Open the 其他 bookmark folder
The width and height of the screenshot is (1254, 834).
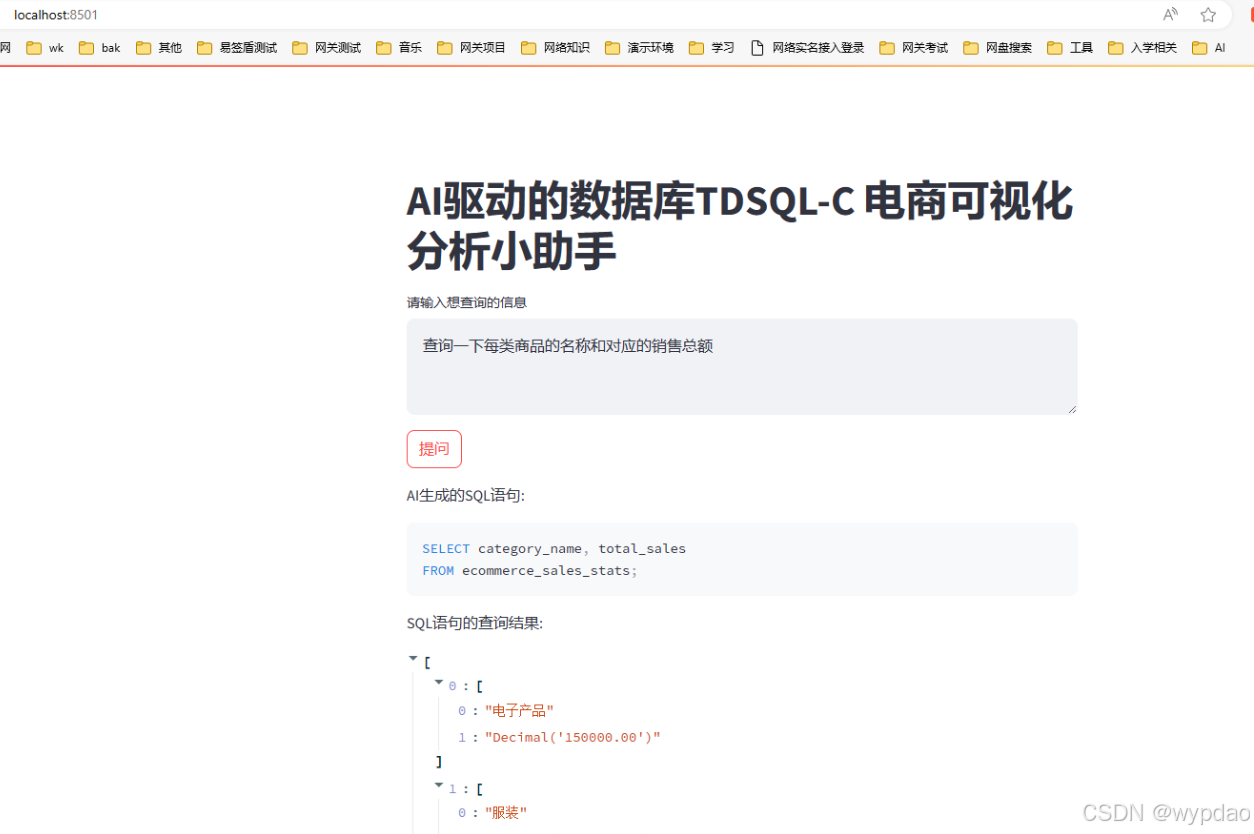tap(159, 47)
